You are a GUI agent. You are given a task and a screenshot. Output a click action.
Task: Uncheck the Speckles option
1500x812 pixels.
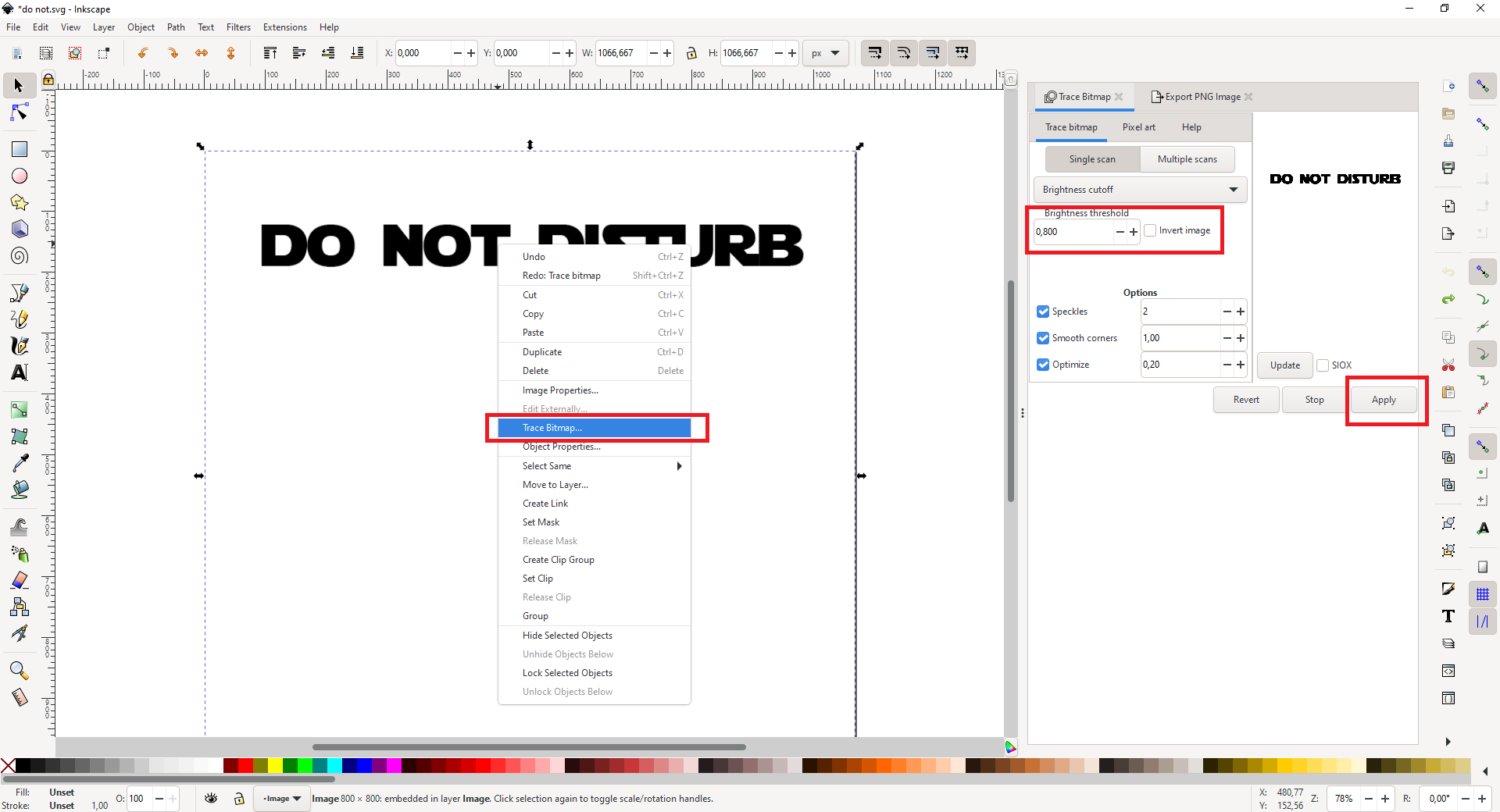[1043, 312]
